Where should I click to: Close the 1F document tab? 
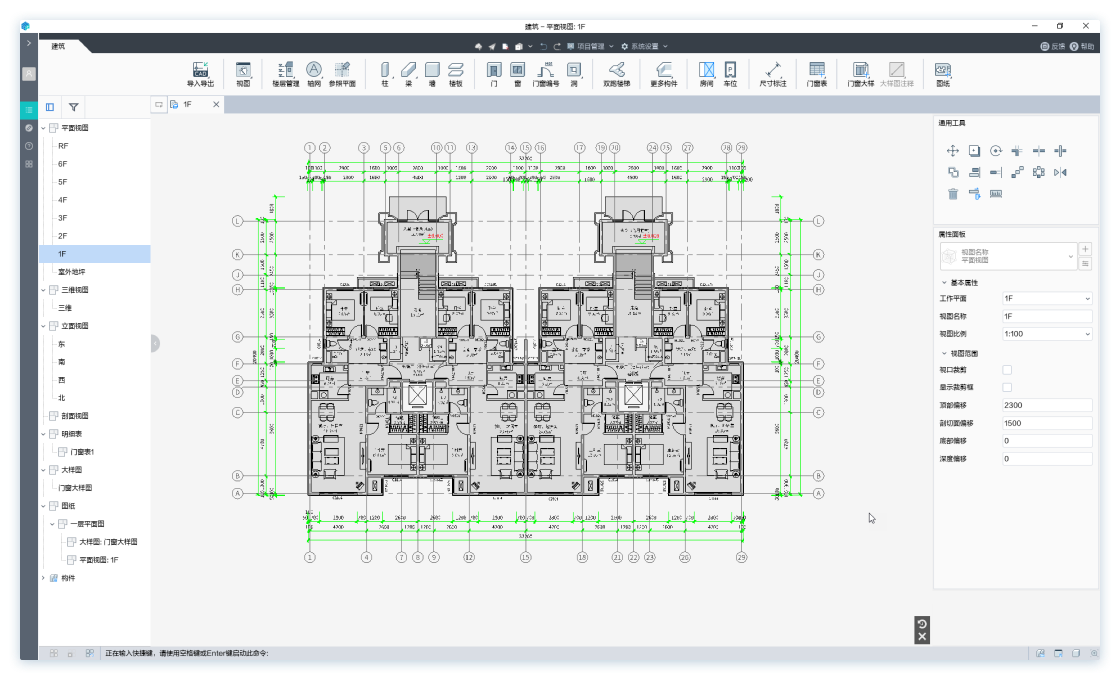(216, 104)
